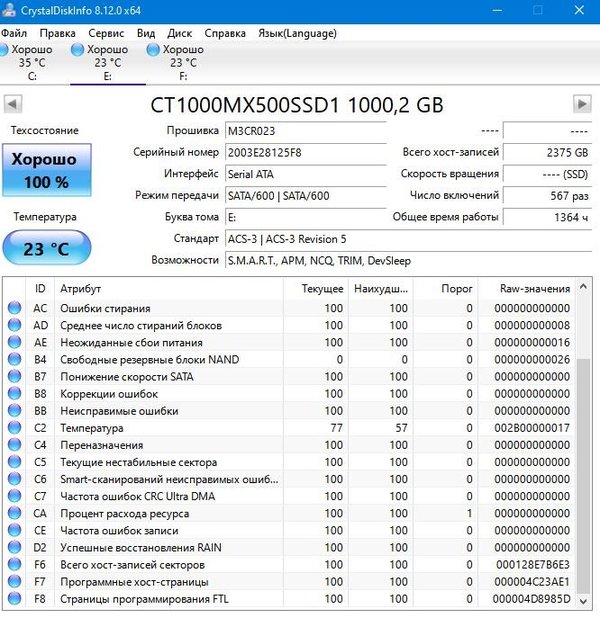
Task: Click the 23 °C temperature indicator
Action: [46, 248]
